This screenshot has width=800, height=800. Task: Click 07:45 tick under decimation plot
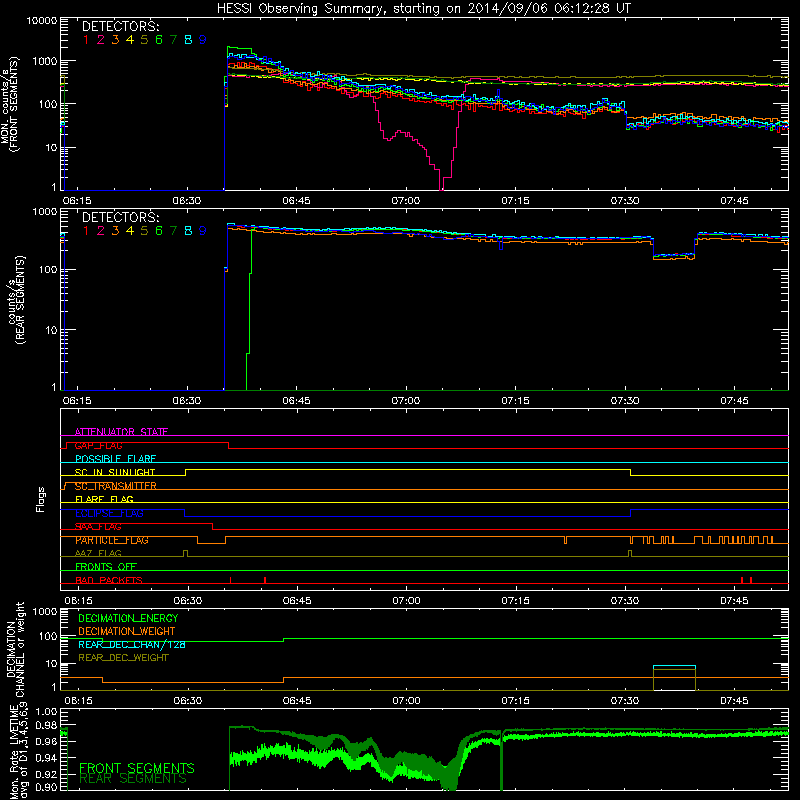735,701
